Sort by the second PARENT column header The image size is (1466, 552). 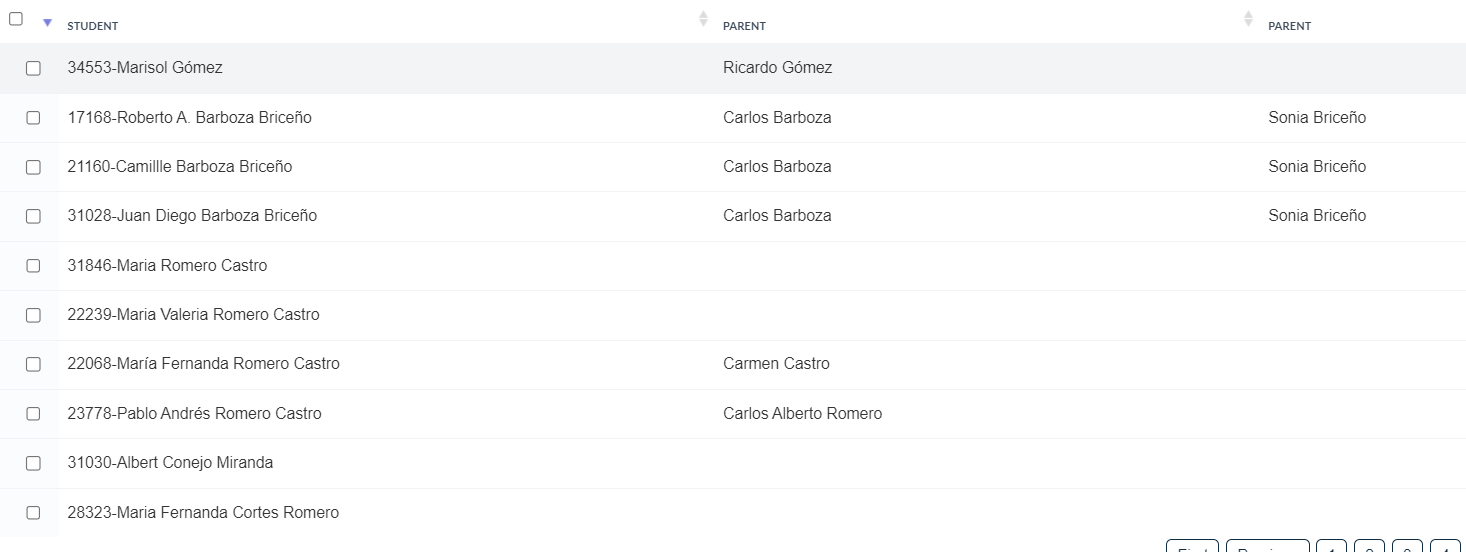(x=1289, y=26)
